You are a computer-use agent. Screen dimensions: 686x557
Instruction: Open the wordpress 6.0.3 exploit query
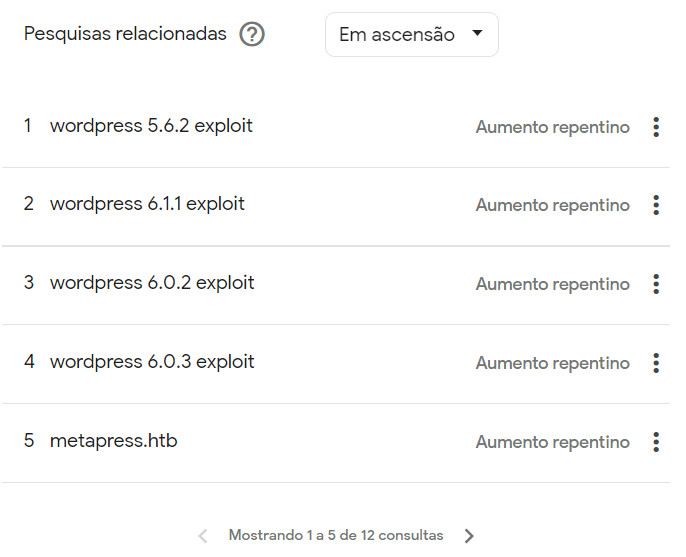(152, 362)
